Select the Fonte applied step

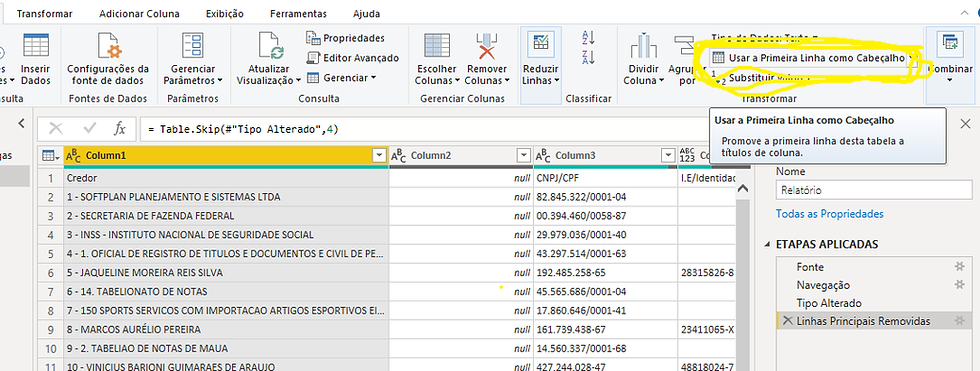pos(810,267)
